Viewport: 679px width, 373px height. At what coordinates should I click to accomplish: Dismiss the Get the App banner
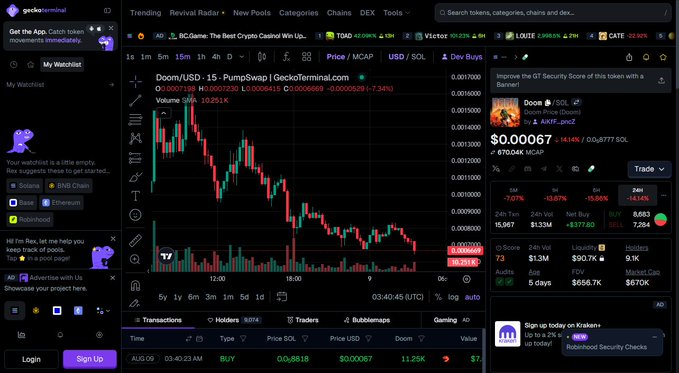[x=111, y=28]
